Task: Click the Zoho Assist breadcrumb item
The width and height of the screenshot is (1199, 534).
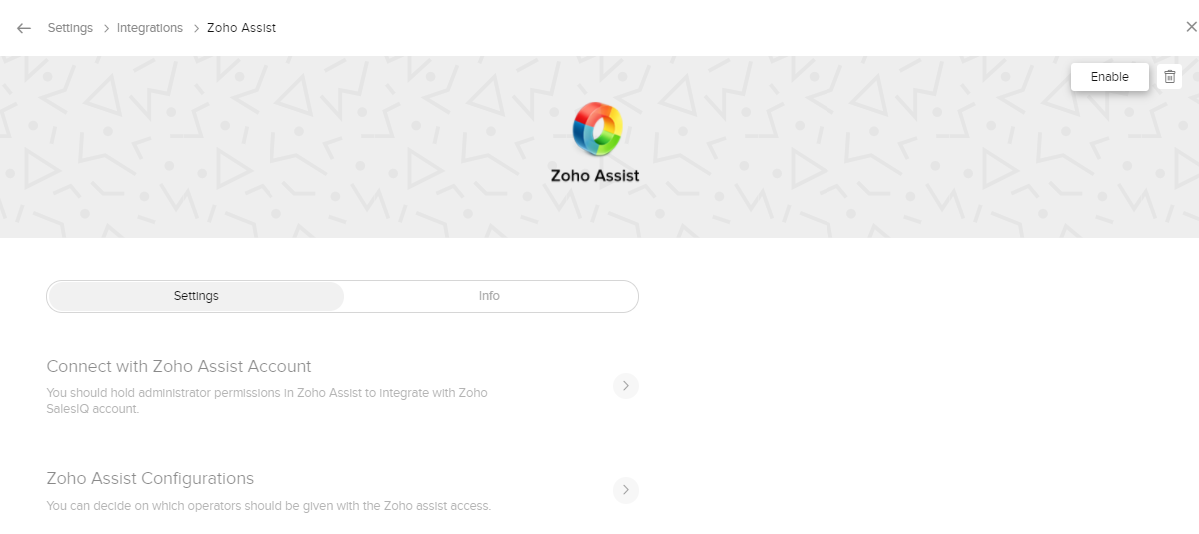Action: (x=241, y=28)
